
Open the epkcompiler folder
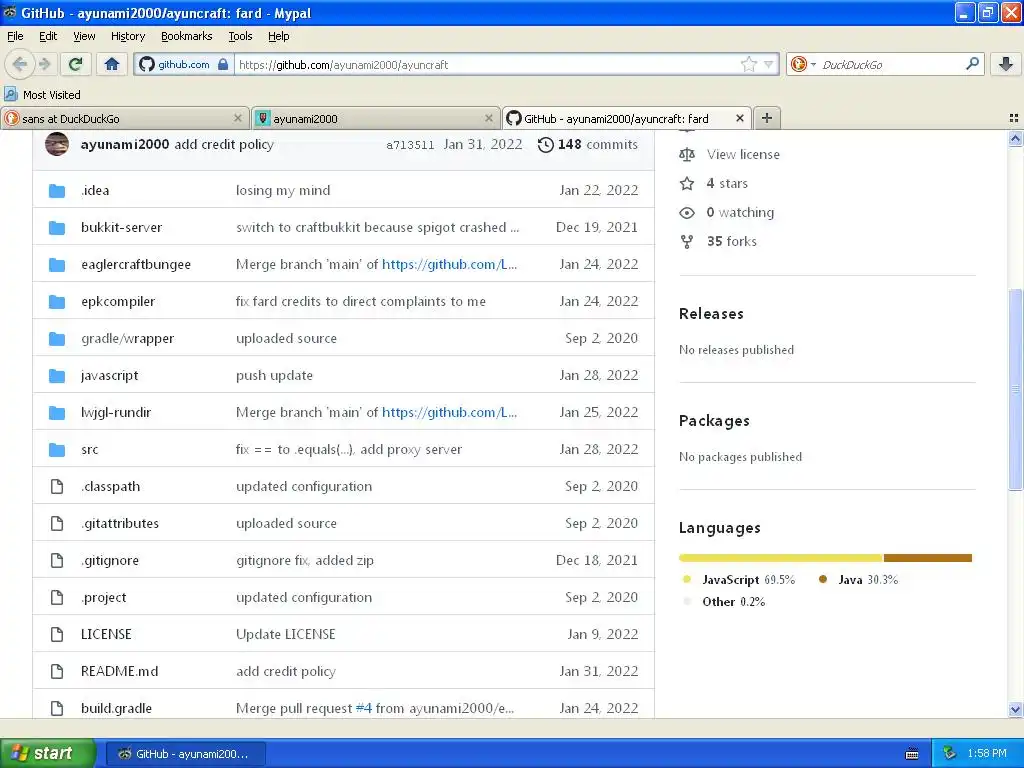[118, 301]
